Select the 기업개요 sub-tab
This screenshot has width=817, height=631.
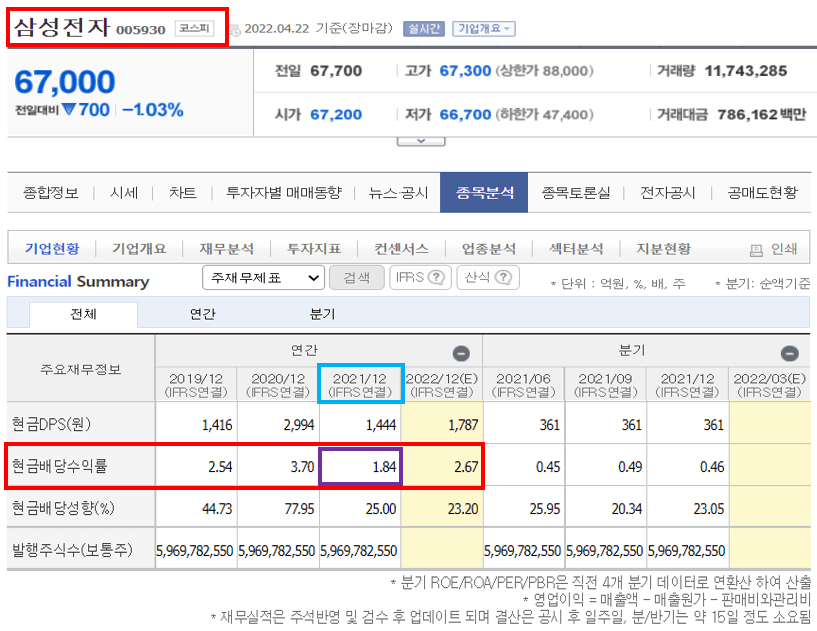pyautogui.click(x=139, y=249)
